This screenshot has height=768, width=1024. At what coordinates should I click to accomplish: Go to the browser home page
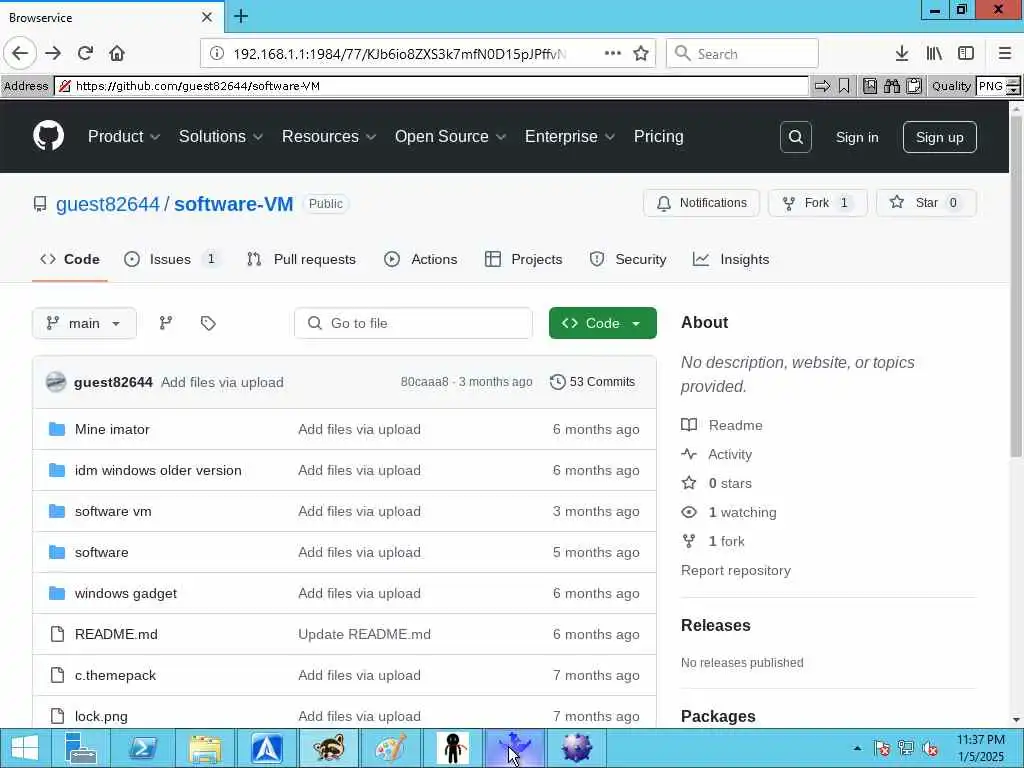pyautogui.click(x=117, y=54)
